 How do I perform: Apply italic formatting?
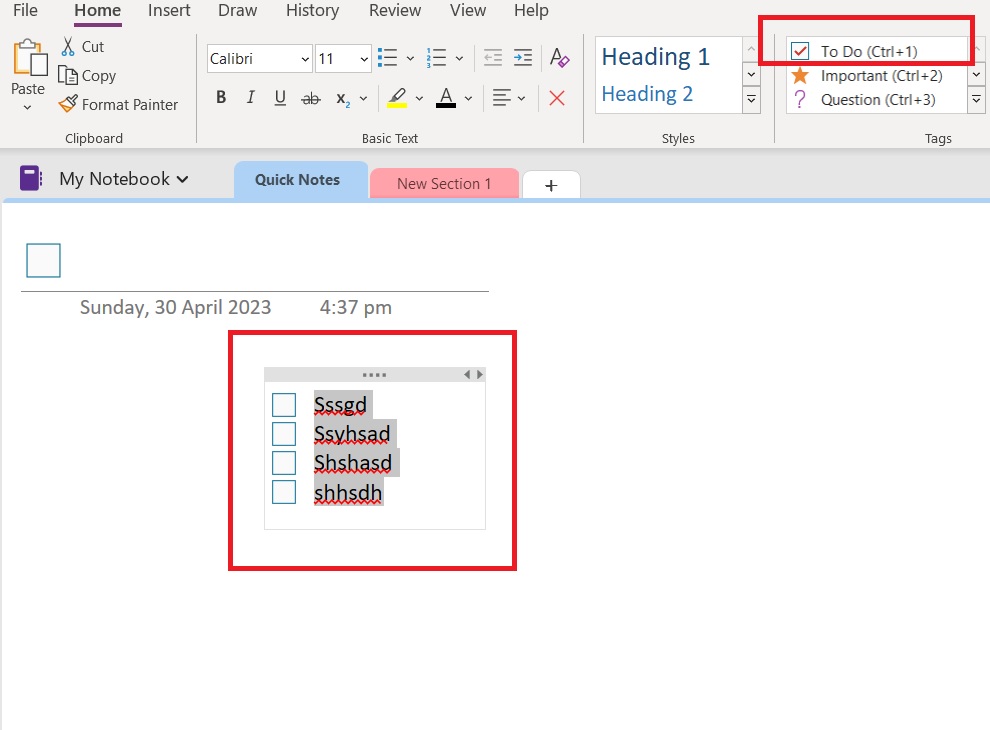[x=250, y=97]
